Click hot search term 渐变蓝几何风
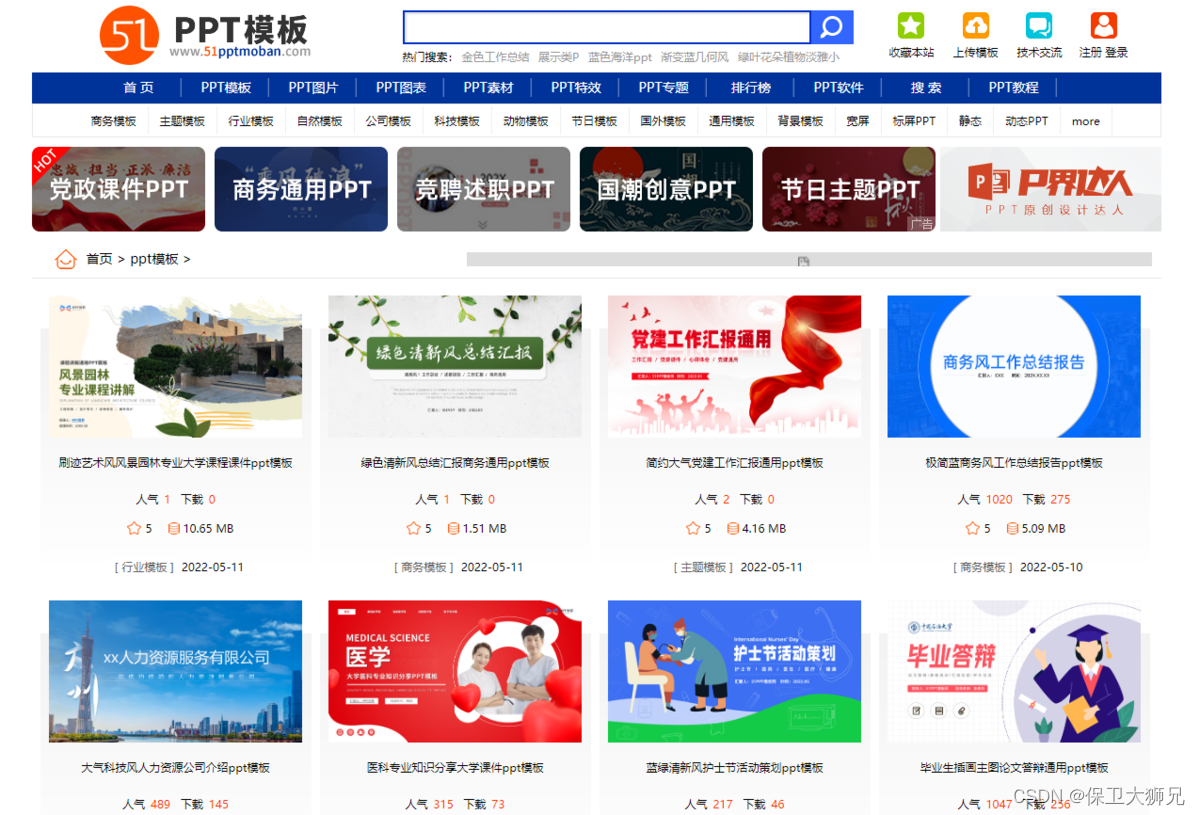The width and height of the screenshot is (1200, 815). coord(695,57)
